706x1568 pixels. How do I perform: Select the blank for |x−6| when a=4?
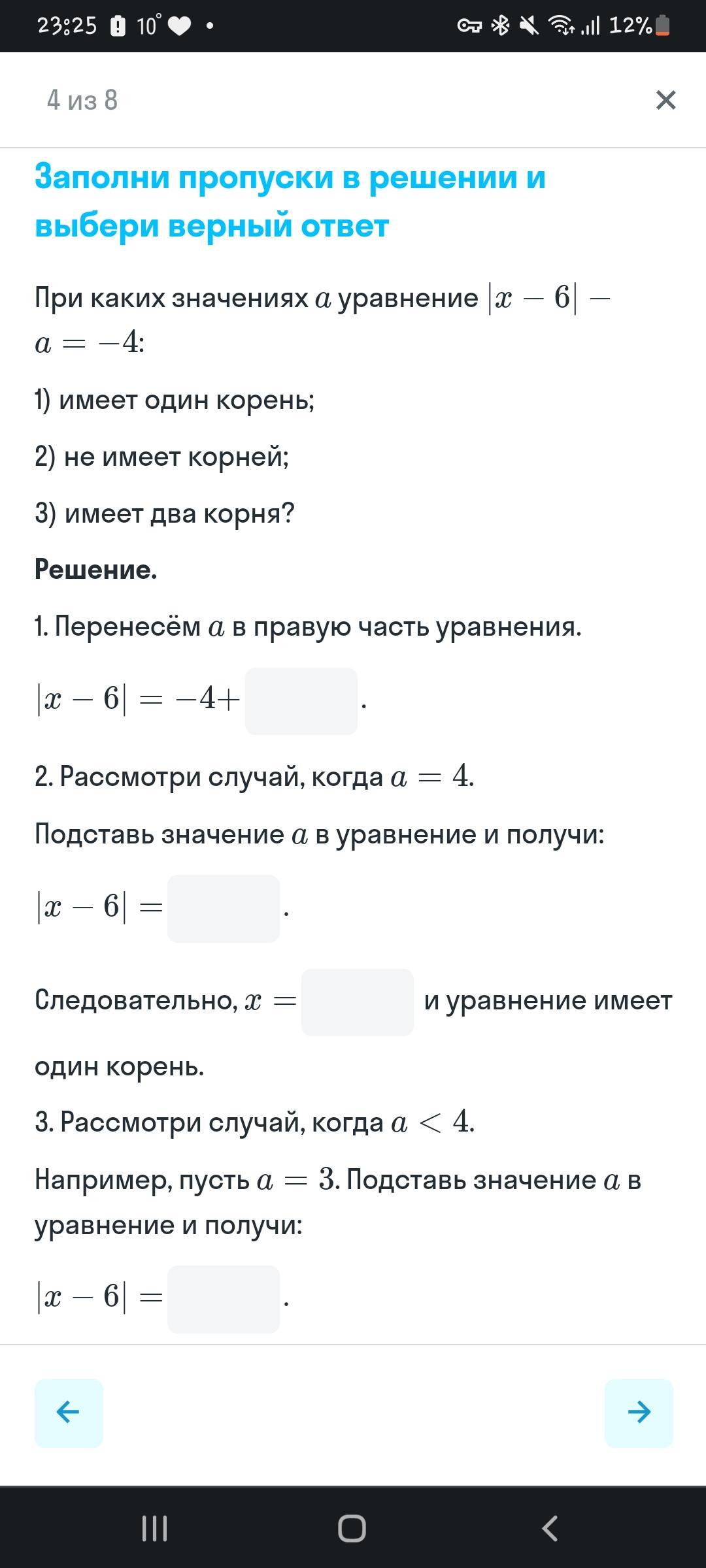(x=224, y=908)
